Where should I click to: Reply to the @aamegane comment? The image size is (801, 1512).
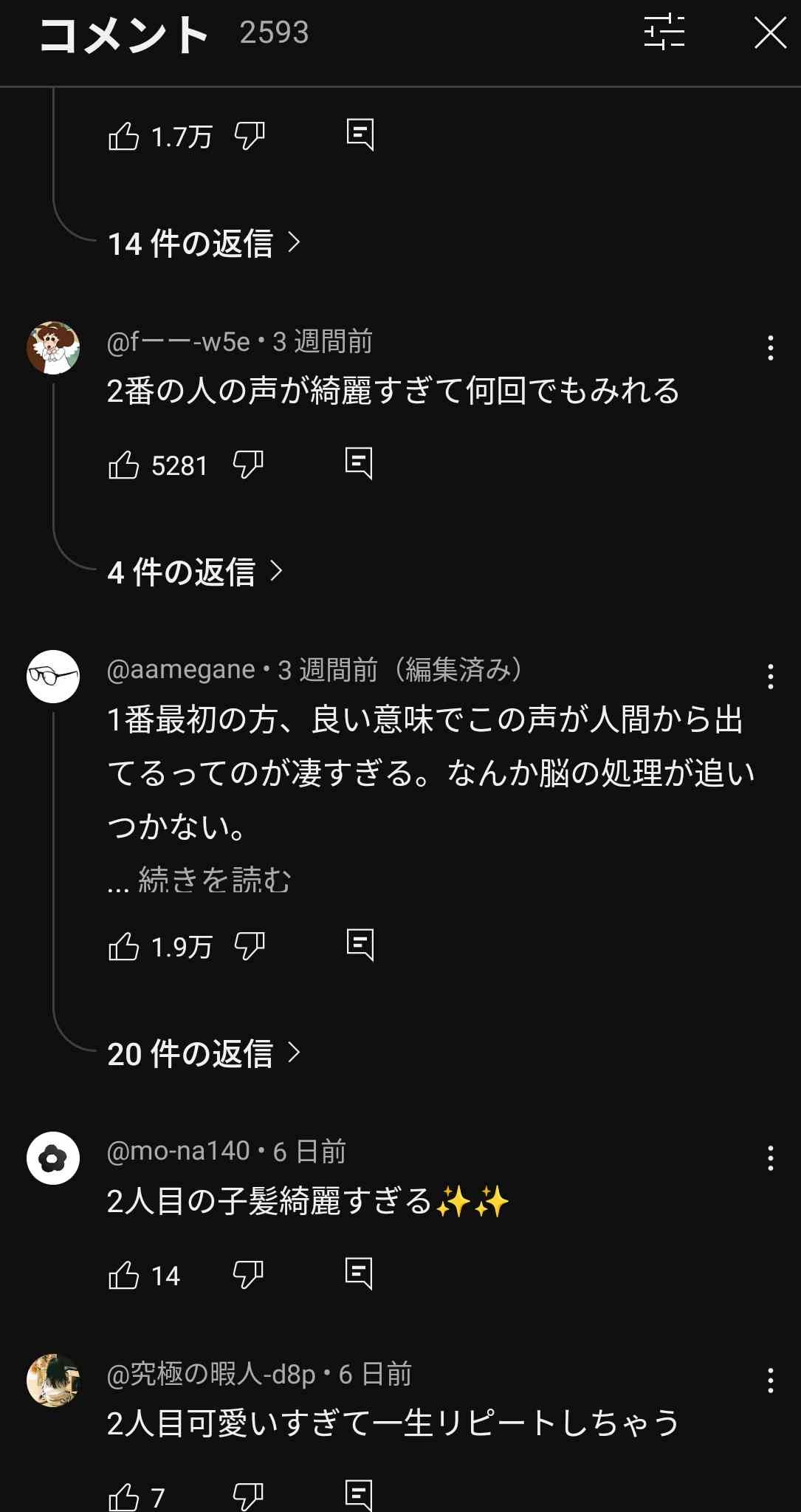coord(360,945)
